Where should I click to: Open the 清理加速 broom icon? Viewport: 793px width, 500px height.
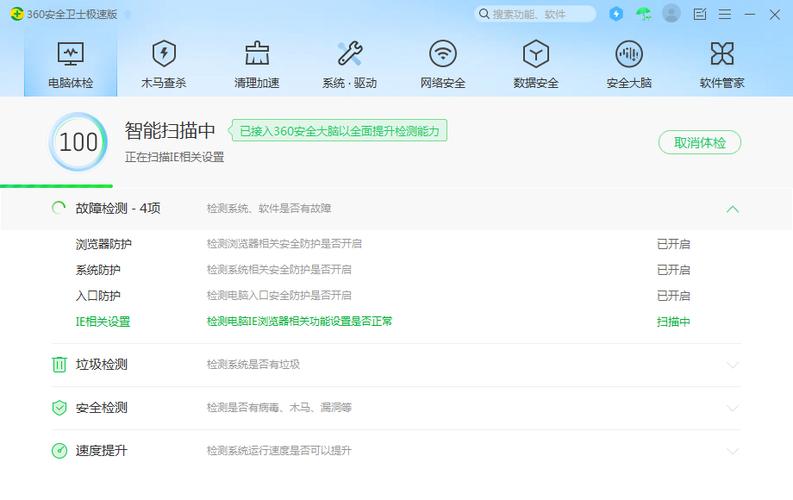pyautogui.click(x=257, y=54)
